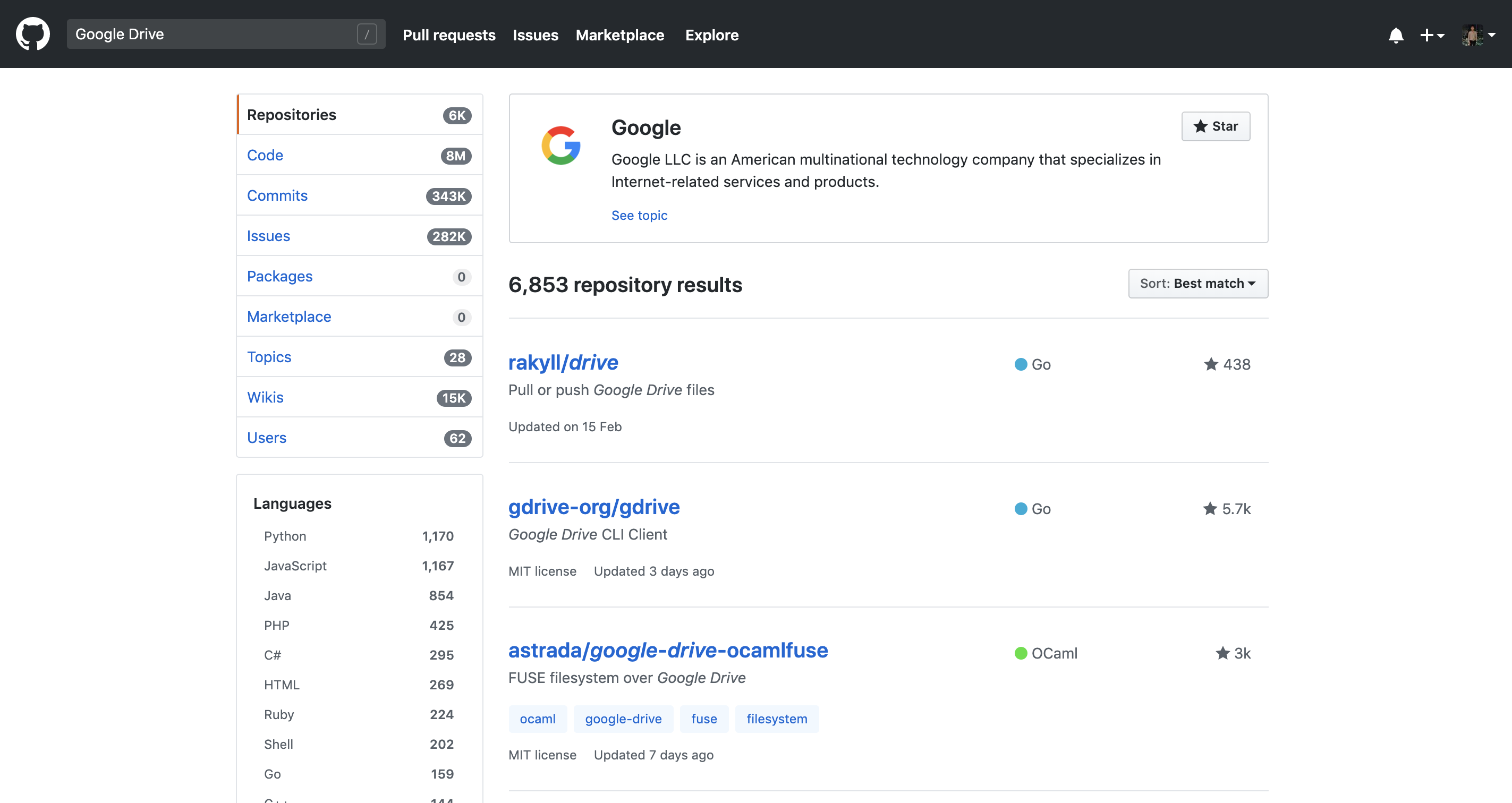
Task: Click 'Updated 3 days ago' text
Action: [654, 571]
